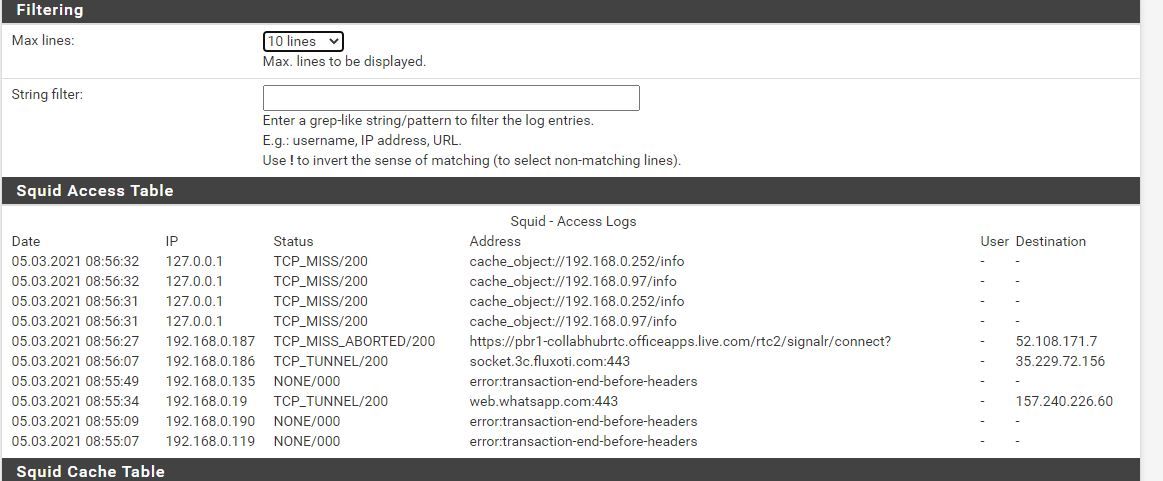
Task: Click destination IP 52.108.171.7
Action: pos(1056,341)
